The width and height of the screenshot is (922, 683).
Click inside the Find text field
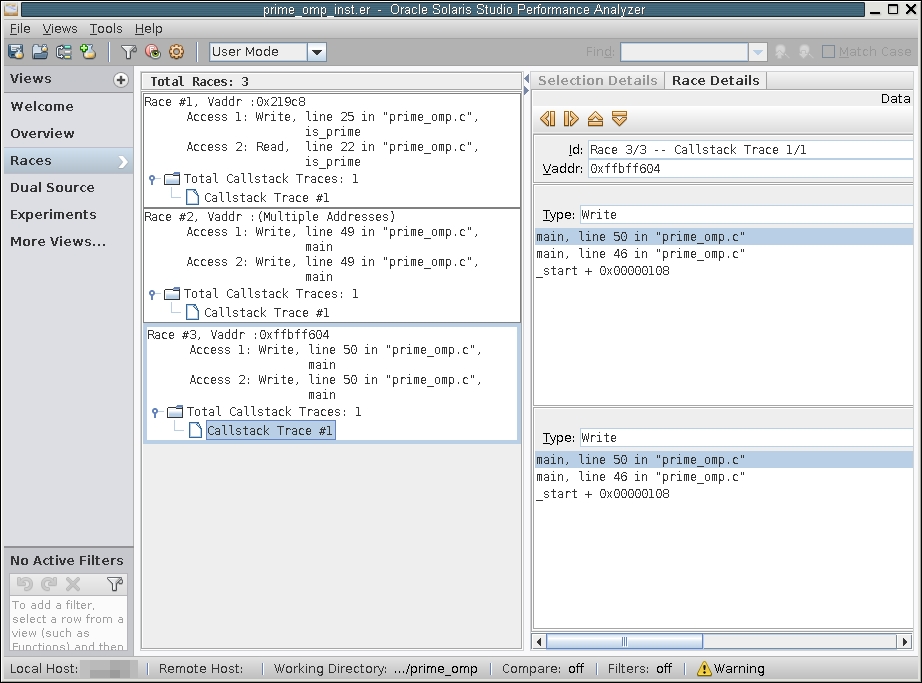[x=683, y=52]
